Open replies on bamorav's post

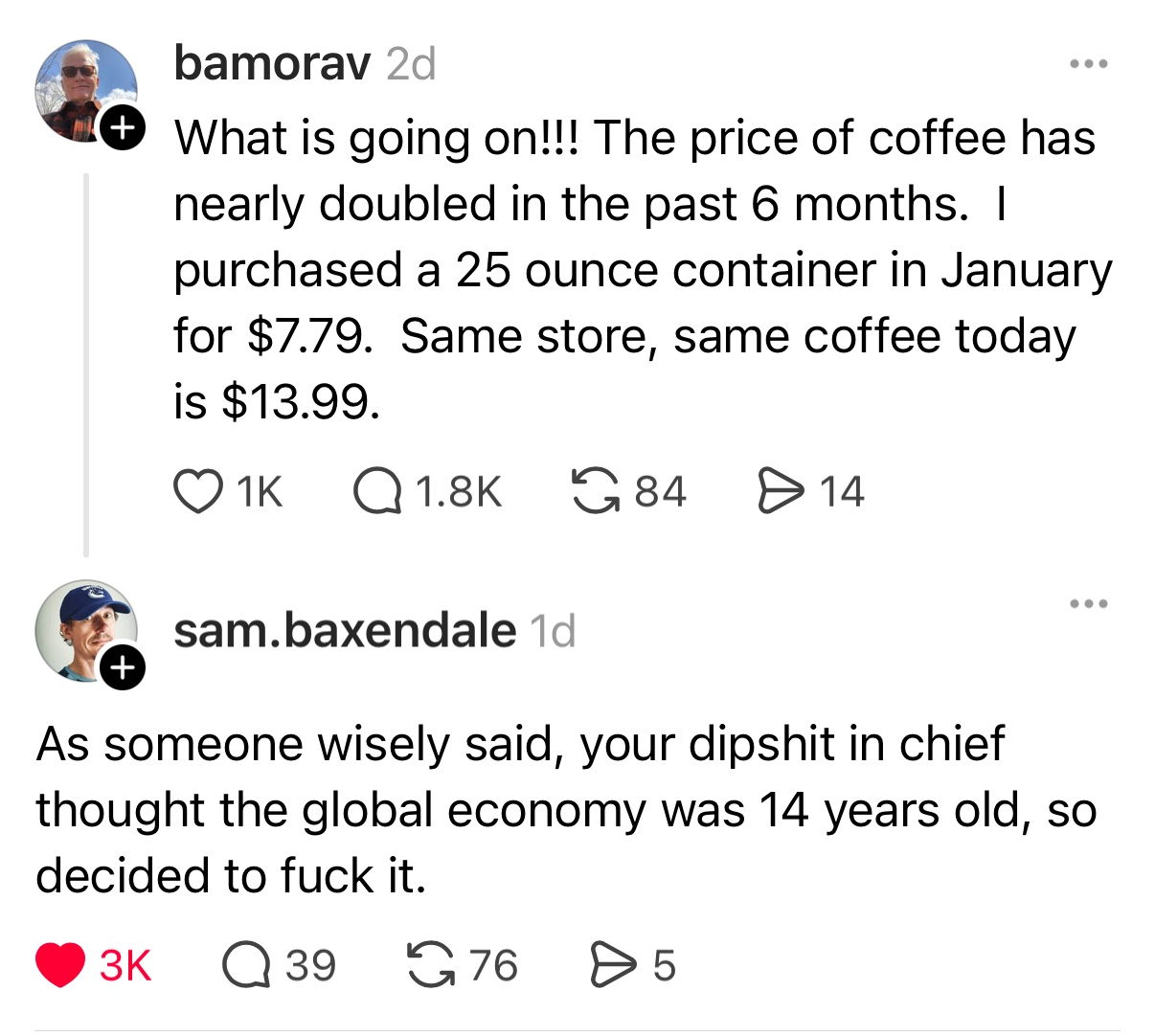click(x=376, y=491)
